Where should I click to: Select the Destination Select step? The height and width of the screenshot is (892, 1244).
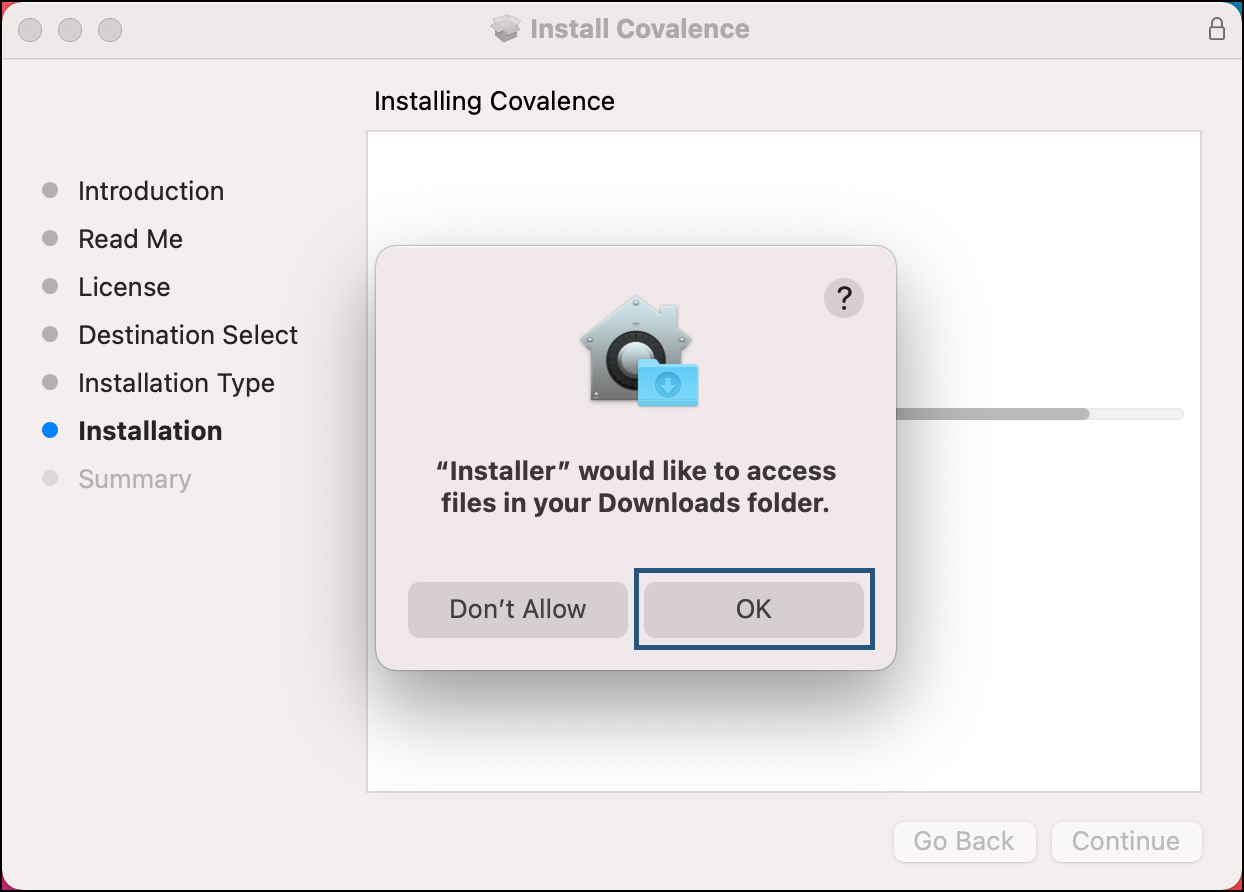point(188,335)
